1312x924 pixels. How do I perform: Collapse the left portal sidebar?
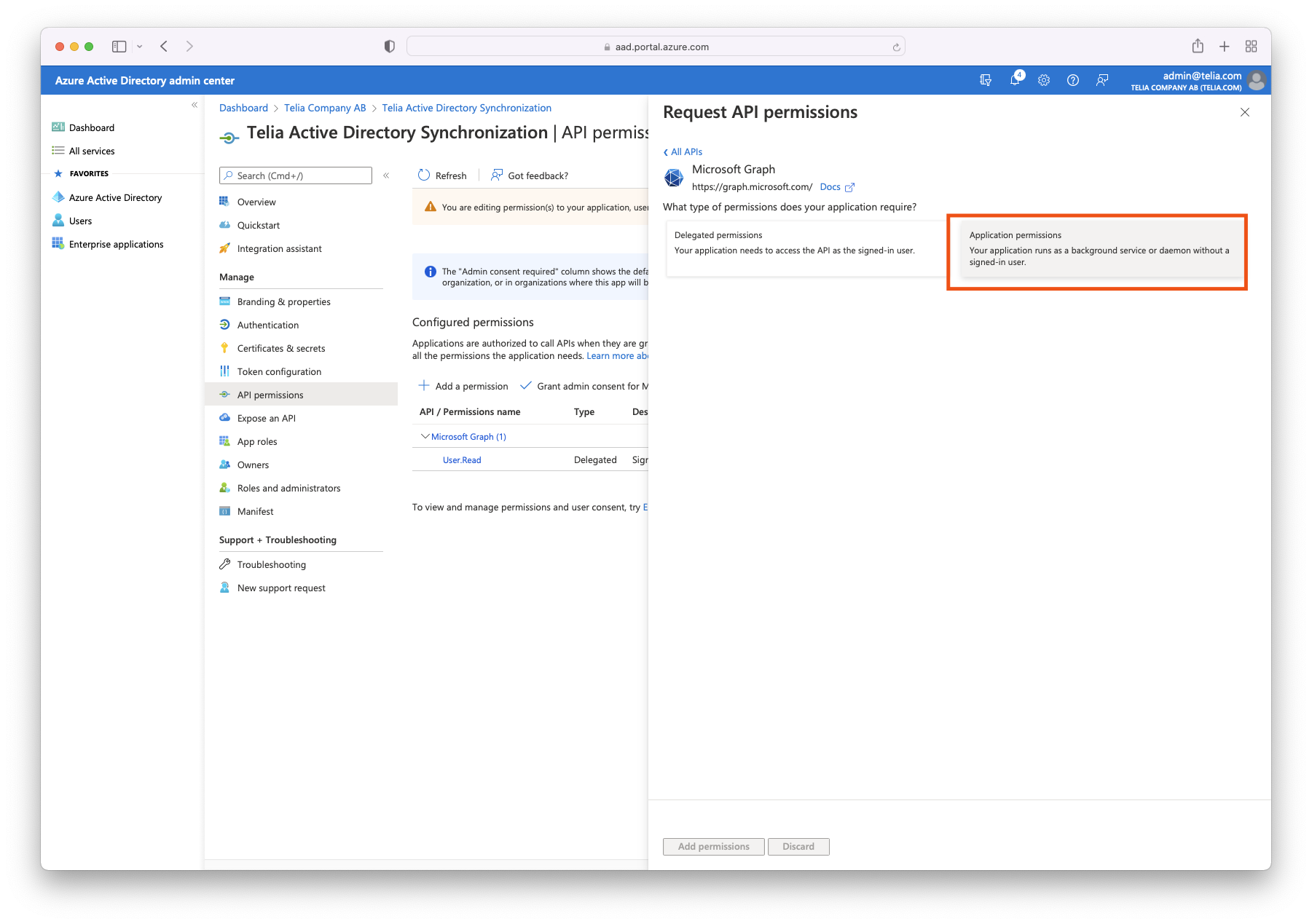(195, 106)
